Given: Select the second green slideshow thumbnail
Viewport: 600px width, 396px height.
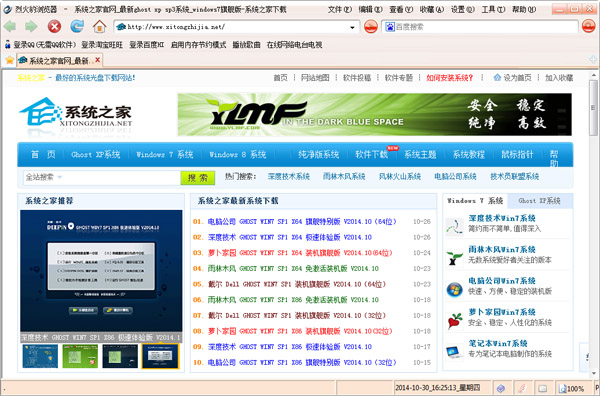Looking at the screenshot, I should pos(80,356).
